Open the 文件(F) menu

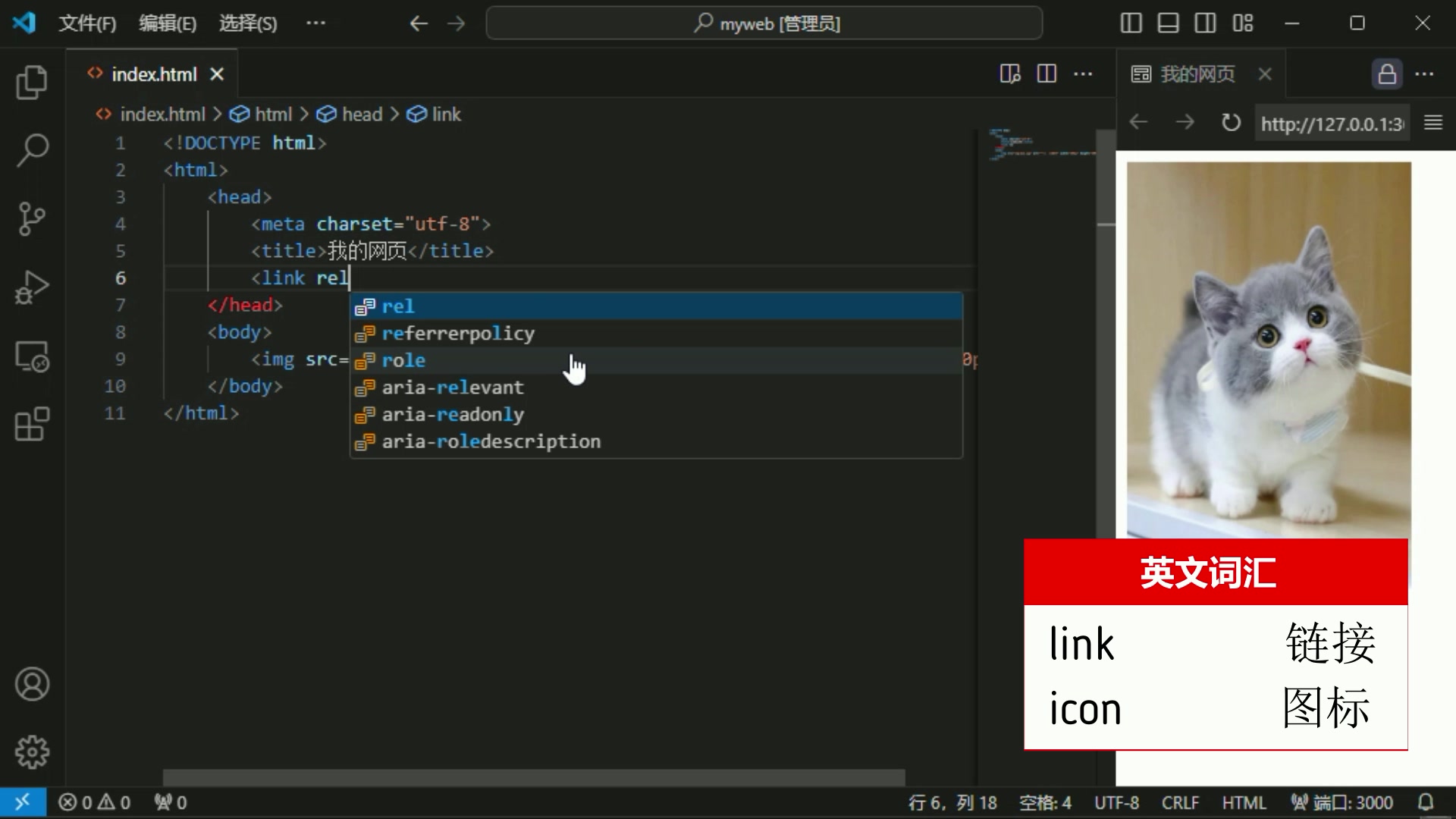click(x=87, y=24)
